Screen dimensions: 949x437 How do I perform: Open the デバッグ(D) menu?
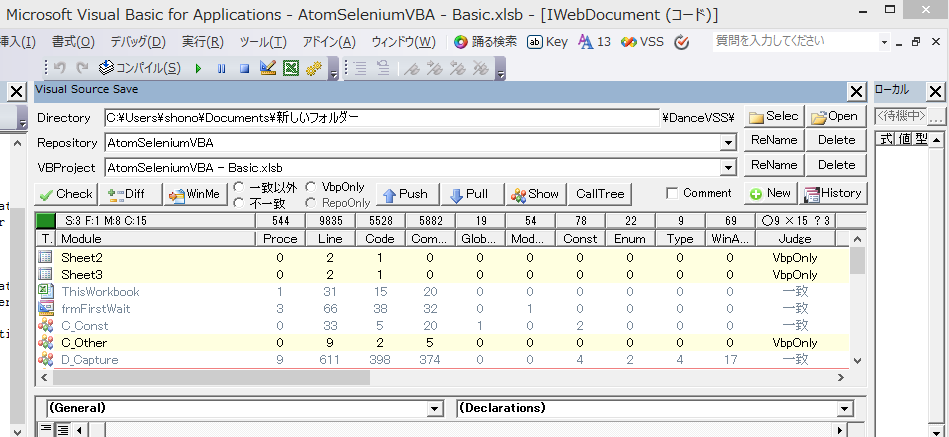tap(138, 42)
